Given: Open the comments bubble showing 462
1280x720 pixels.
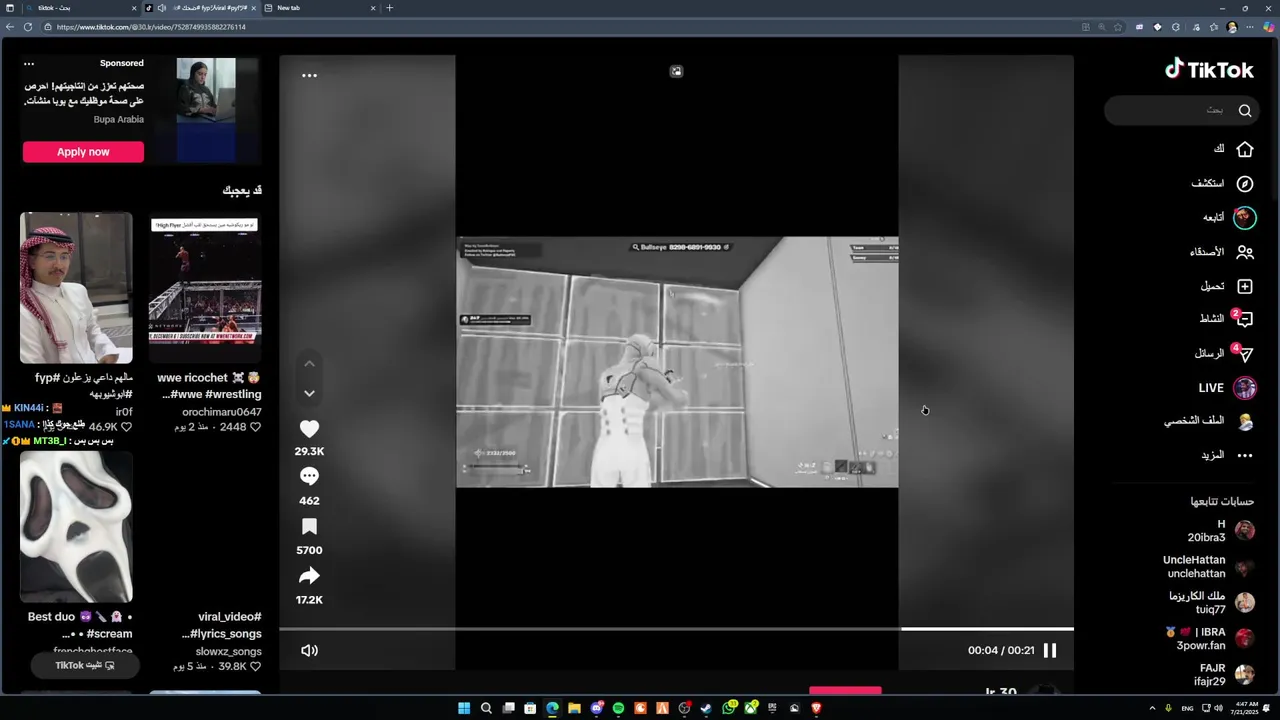Looking at the screenshot, I should [309, 477].
